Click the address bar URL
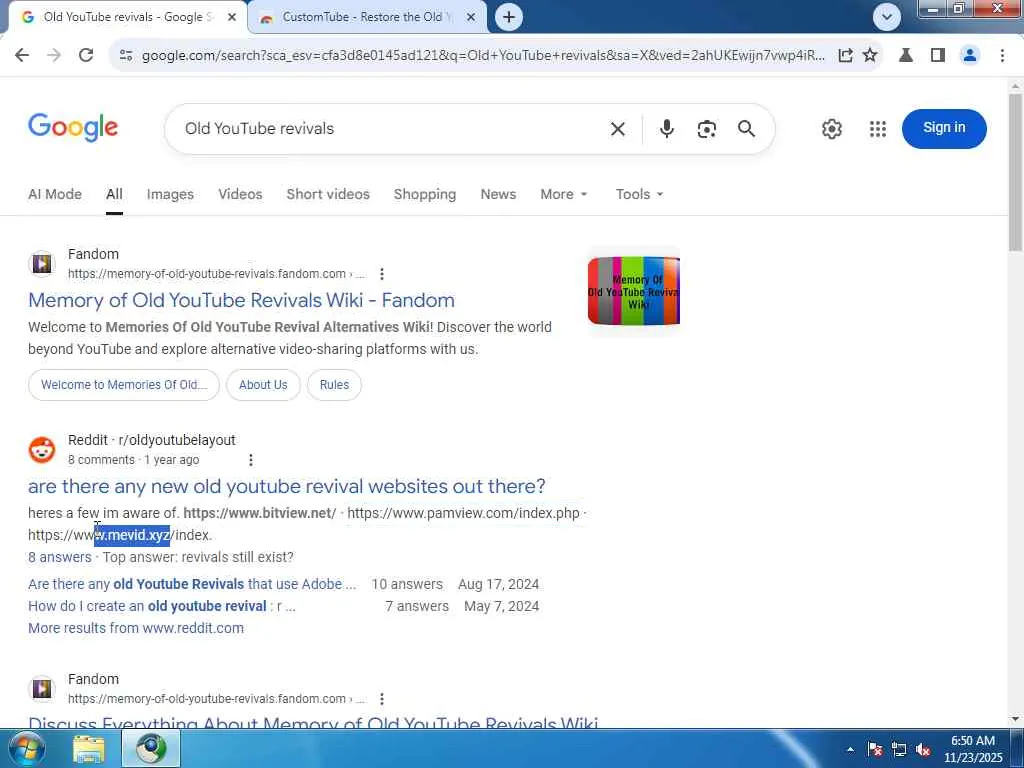The height and width of the screenshot is (768, 1024). click(483, 56)
